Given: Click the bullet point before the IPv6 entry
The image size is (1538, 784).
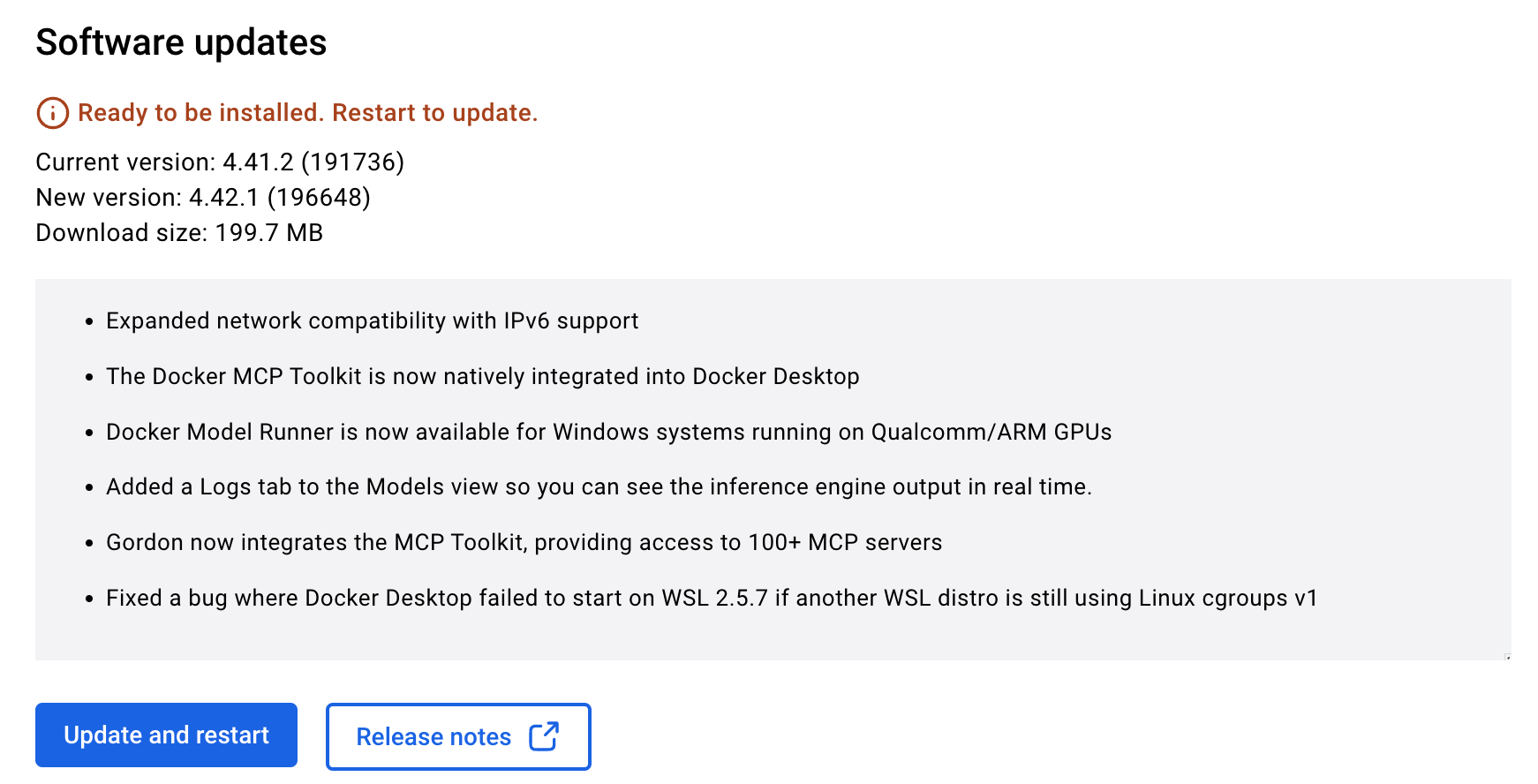Looking at the screenshot, I should [89, 322].
